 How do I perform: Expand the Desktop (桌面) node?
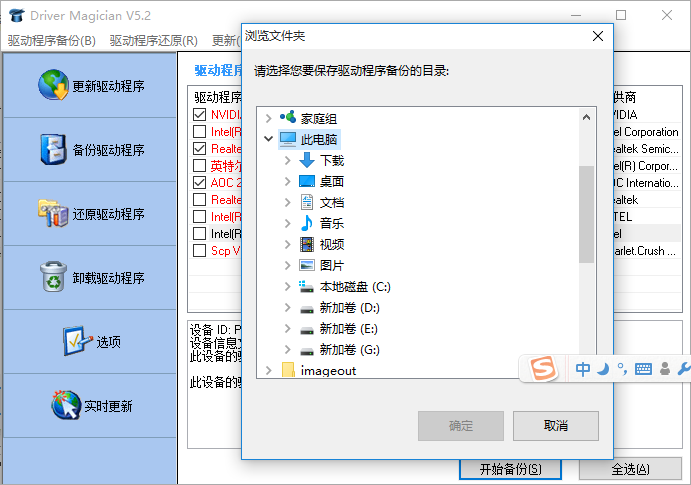coord(287,181)
